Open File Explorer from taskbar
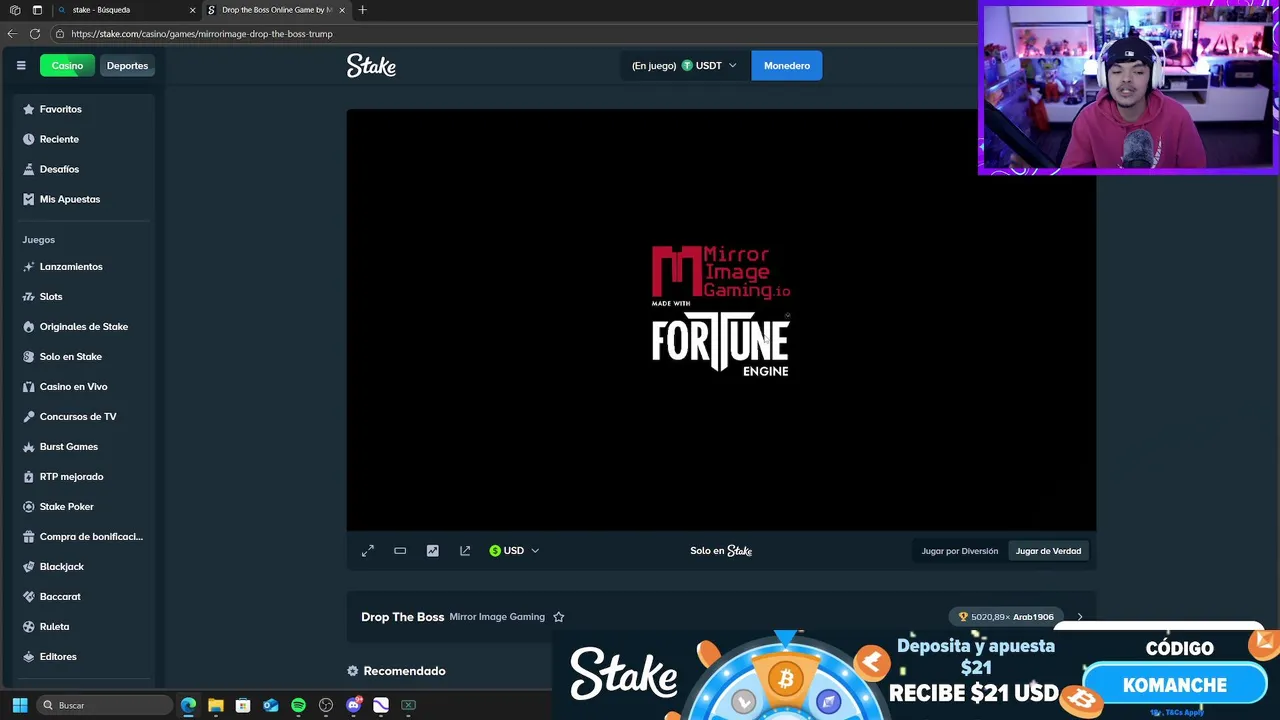Screen dimensions: 1280x720 click(215, 705)
